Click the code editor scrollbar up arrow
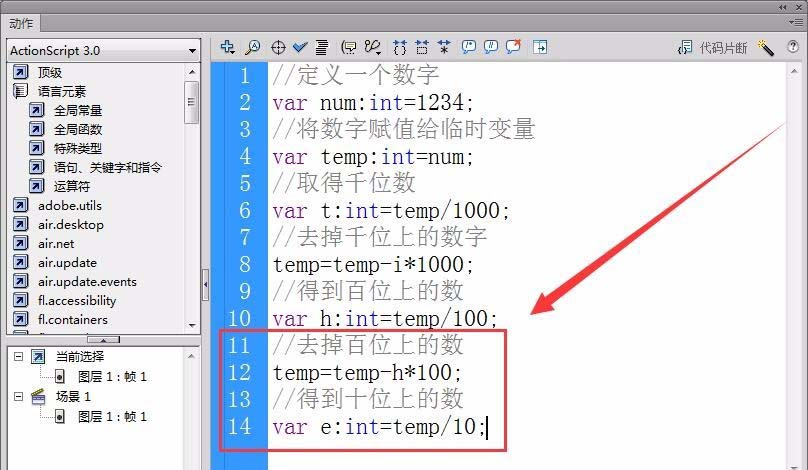The height and width of the screenshot is (470, 808). [794, 72]
